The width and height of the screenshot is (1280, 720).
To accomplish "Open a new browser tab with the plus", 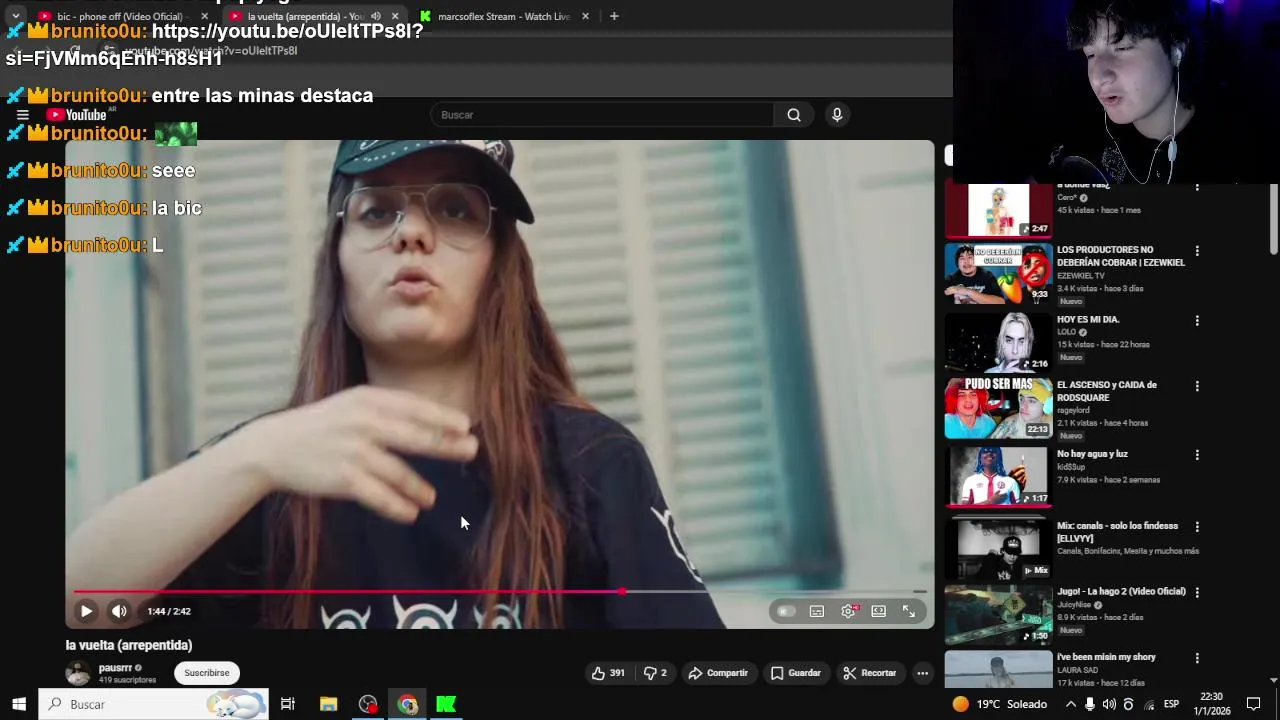I will point(614,16).
